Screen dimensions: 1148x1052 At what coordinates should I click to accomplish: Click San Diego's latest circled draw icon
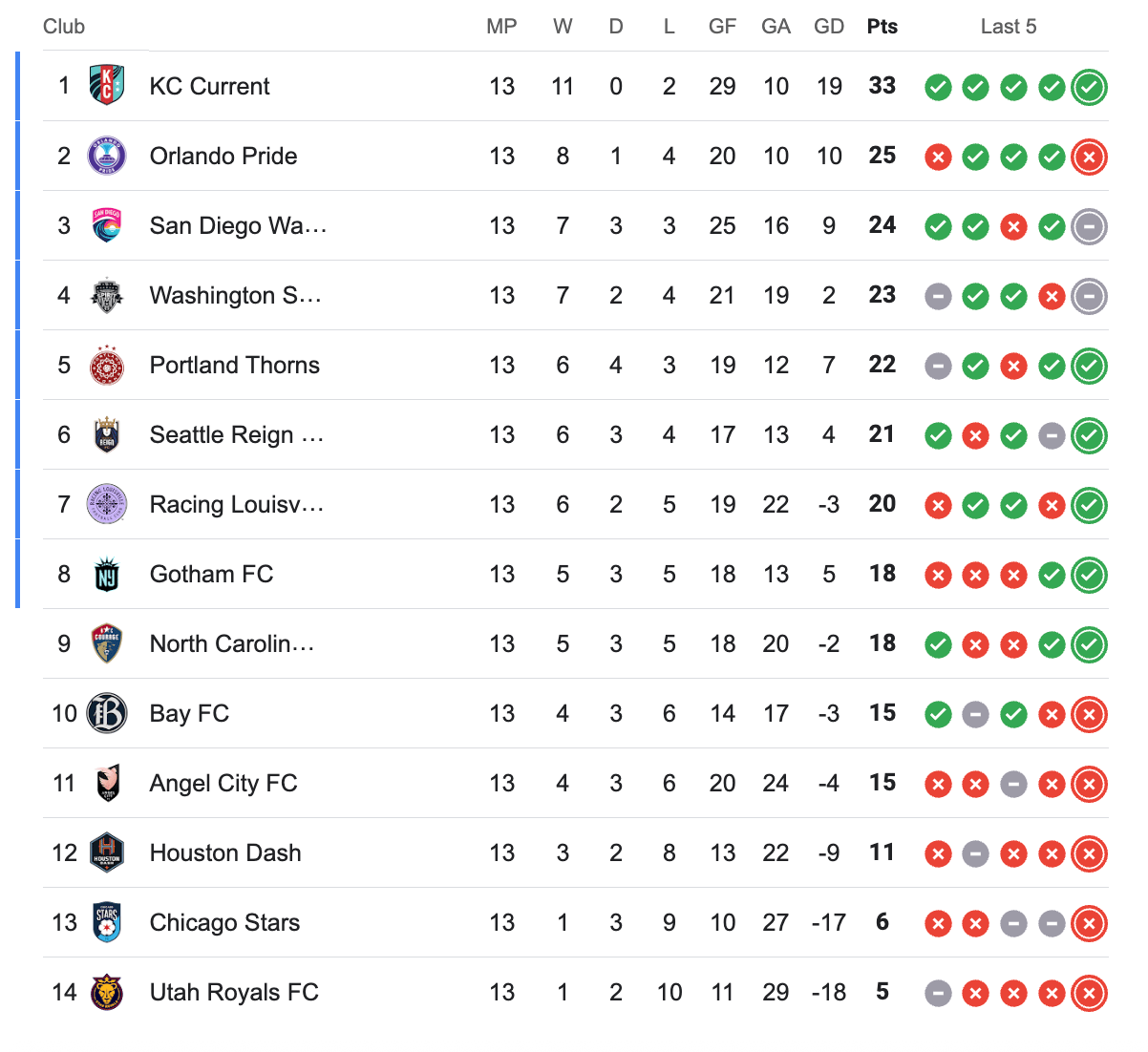tap(1089, 226)
